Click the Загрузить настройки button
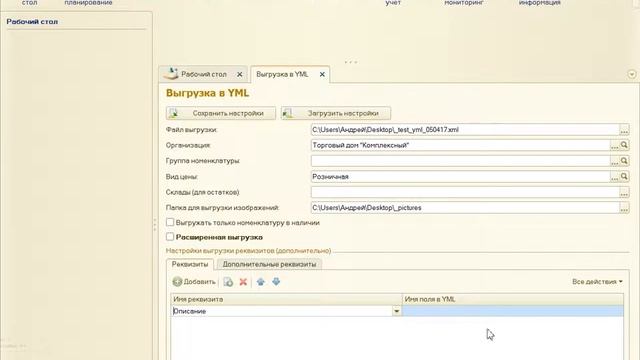 tap(336, 113)
